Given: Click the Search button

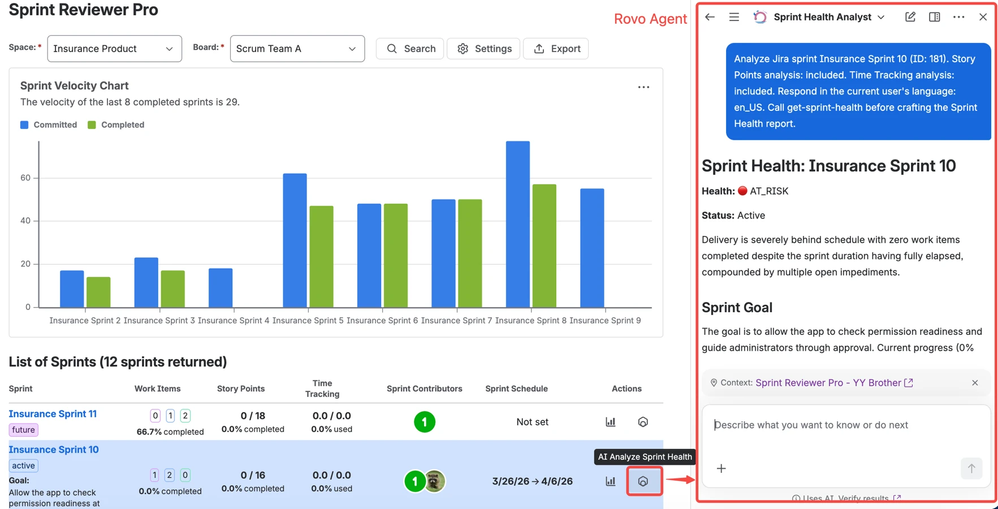Looking at the screenshot, I should pos(411,49).
